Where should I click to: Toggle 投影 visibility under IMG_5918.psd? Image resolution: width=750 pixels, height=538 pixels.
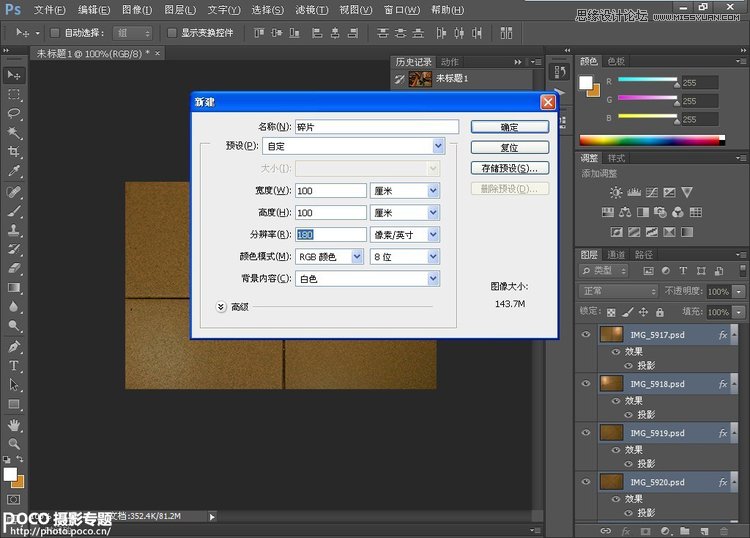629,415
